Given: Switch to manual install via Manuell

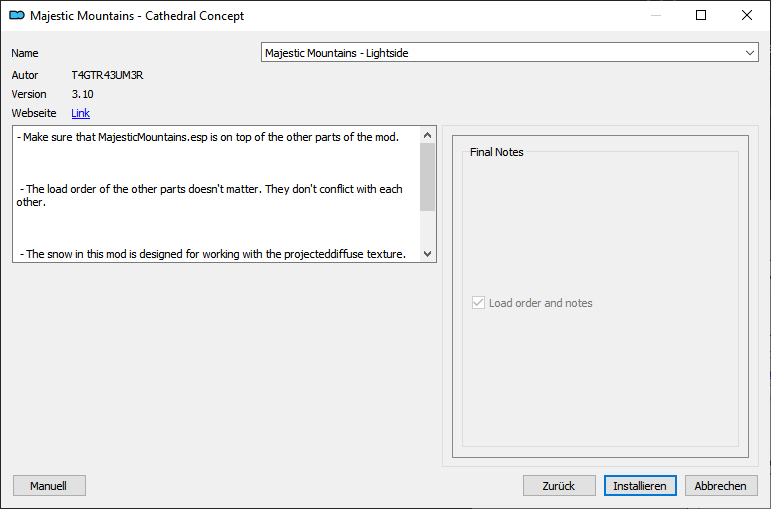Looking at the screenshot, I should click(48, 486).
